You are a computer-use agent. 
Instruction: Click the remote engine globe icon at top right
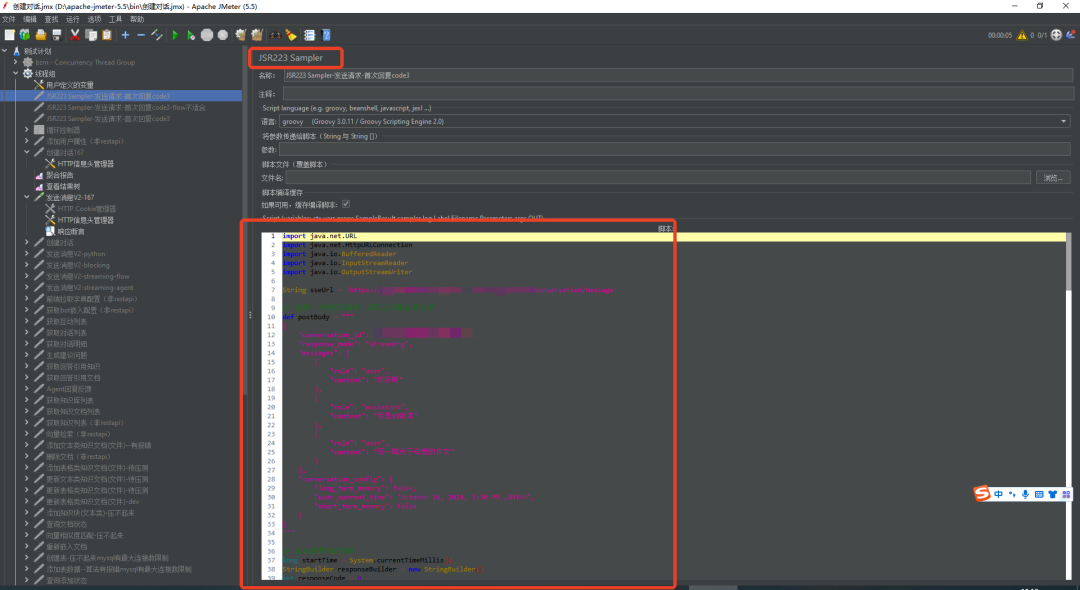1056,35
